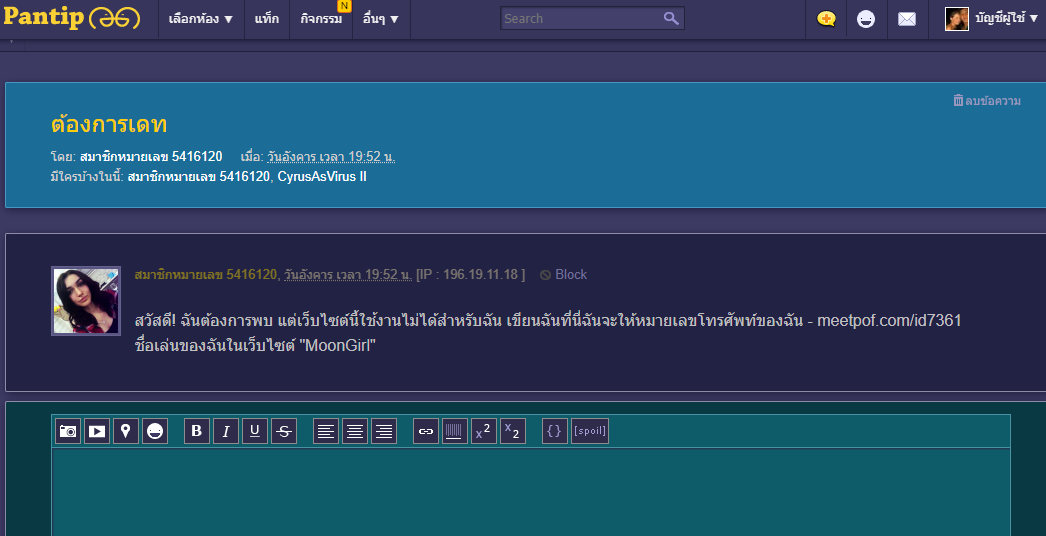Open the Pantip logo home link

coord(72,18)
